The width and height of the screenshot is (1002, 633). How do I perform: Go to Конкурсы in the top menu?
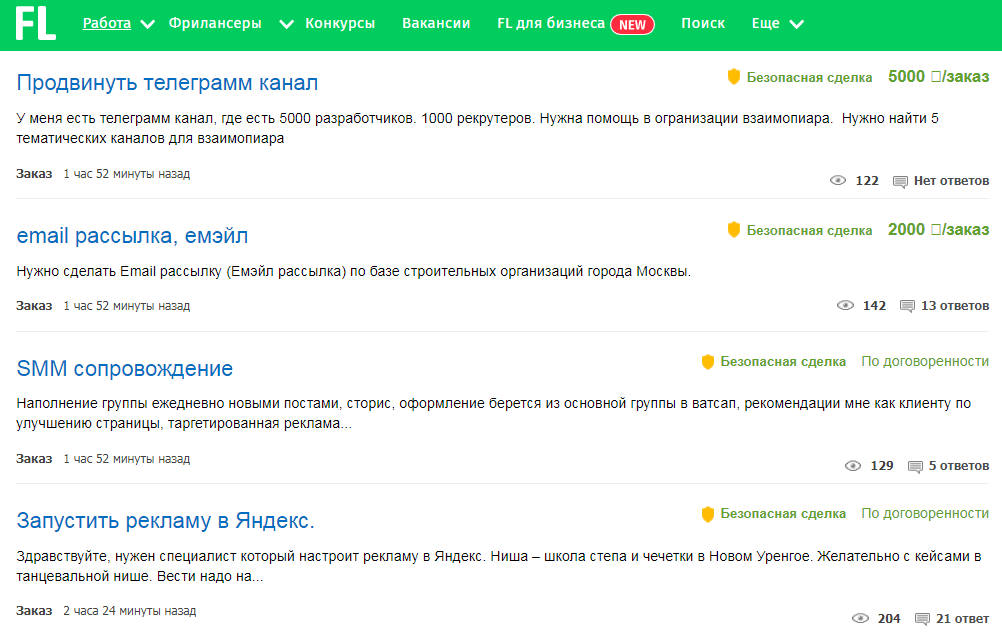coord(340,23)
